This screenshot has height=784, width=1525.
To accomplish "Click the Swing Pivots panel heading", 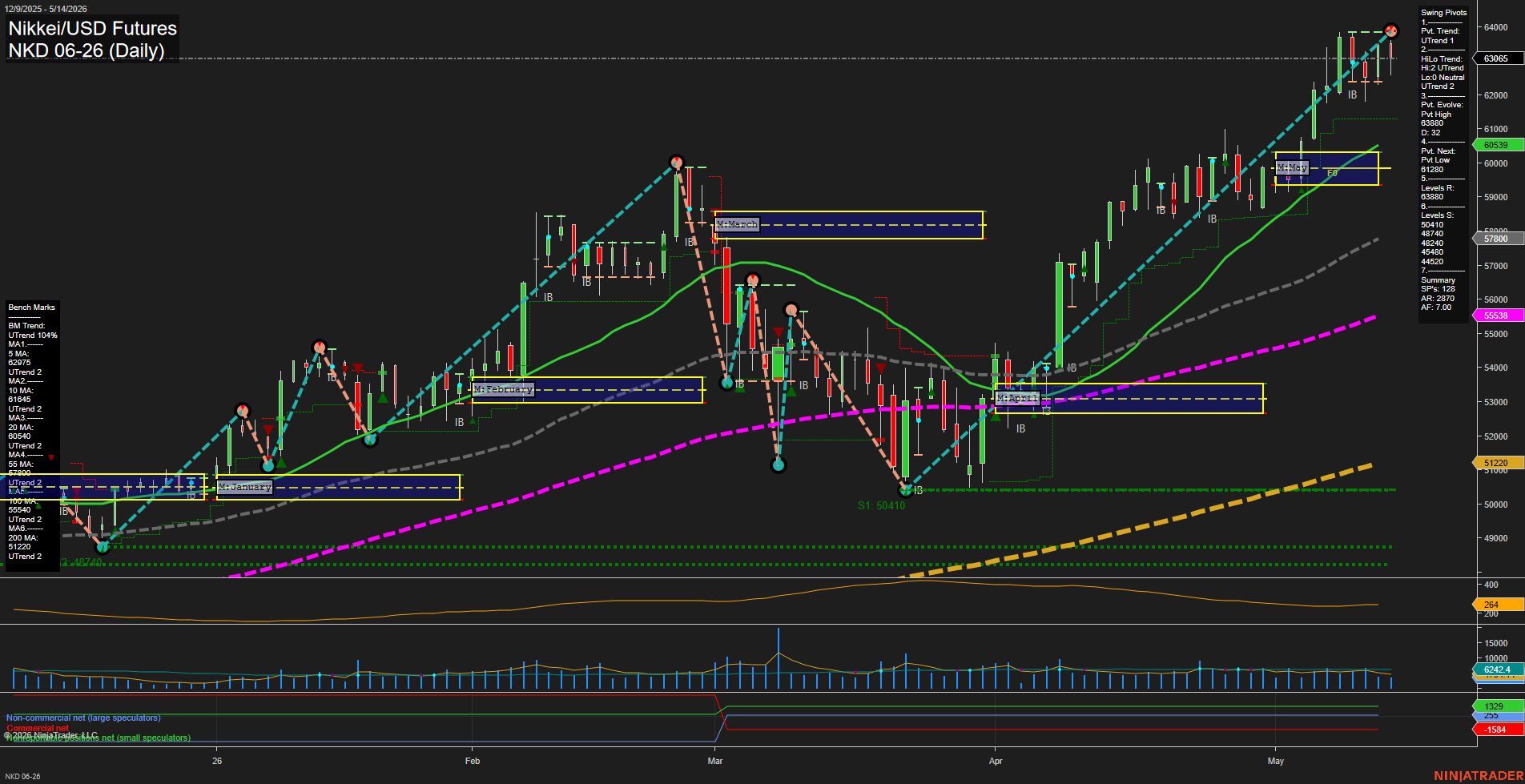I will pyautogui.click(x=1444, y=13).
